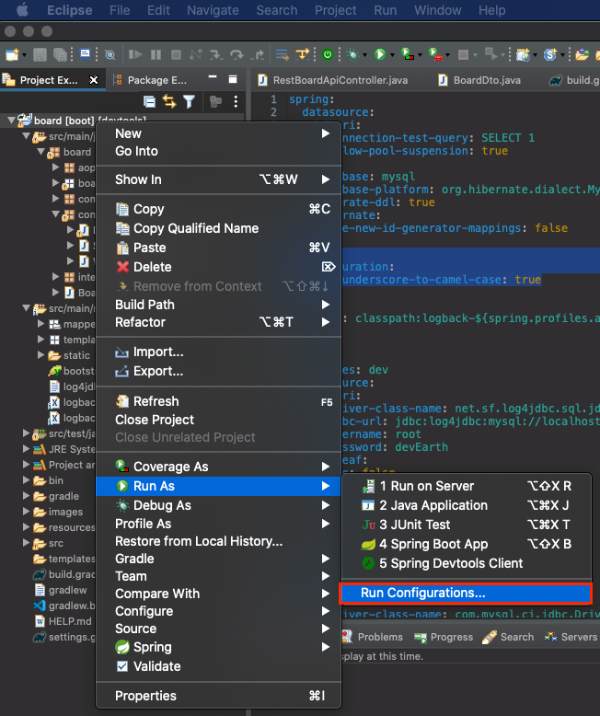Viewport: 600px width, 716px height.
Task: Click the Step Return toolbar icon
Action: click(x=258, y=55)
